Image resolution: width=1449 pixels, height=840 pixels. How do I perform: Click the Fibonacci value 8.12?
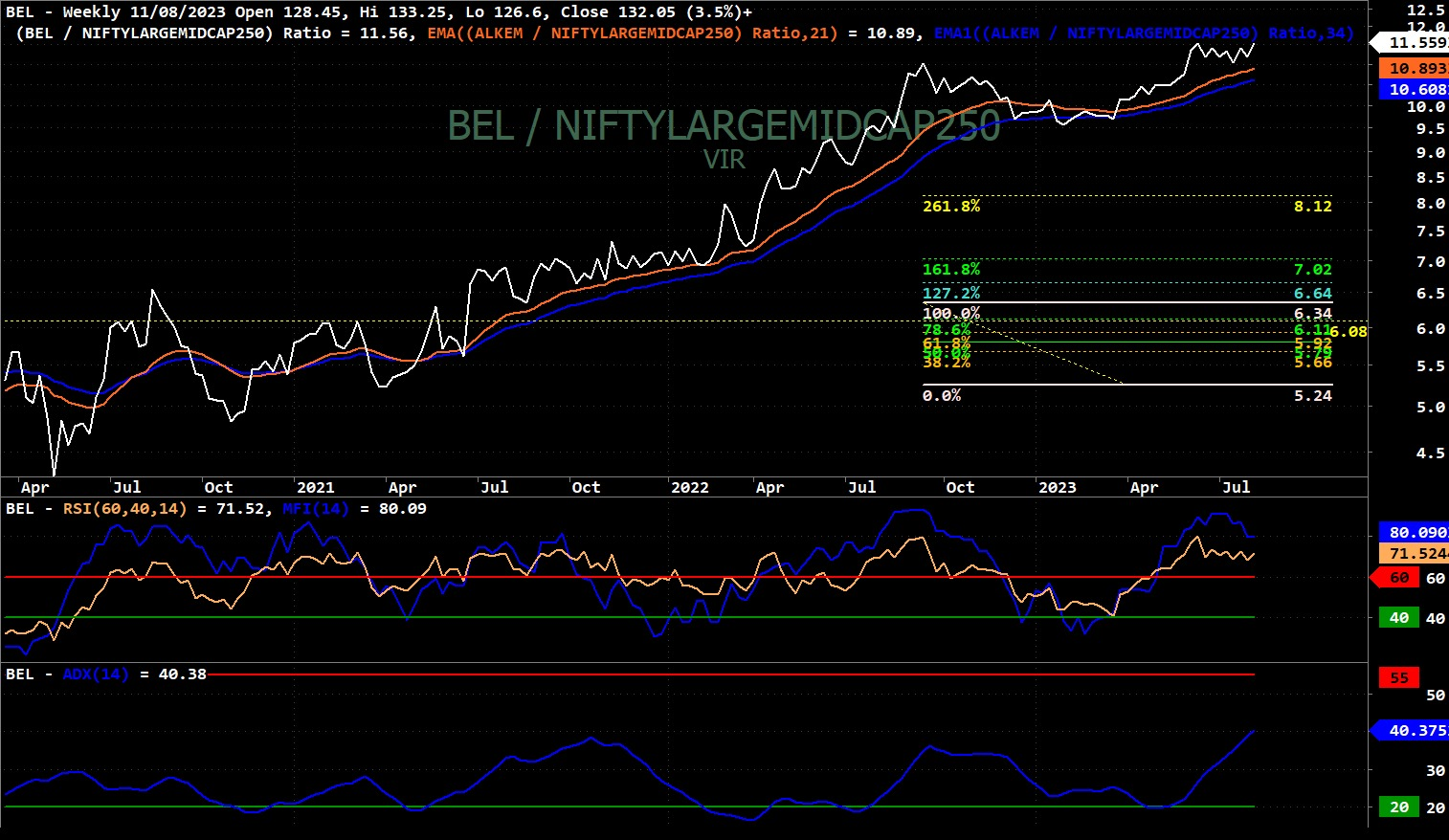pyautogui.click(x=1313, y=206)
